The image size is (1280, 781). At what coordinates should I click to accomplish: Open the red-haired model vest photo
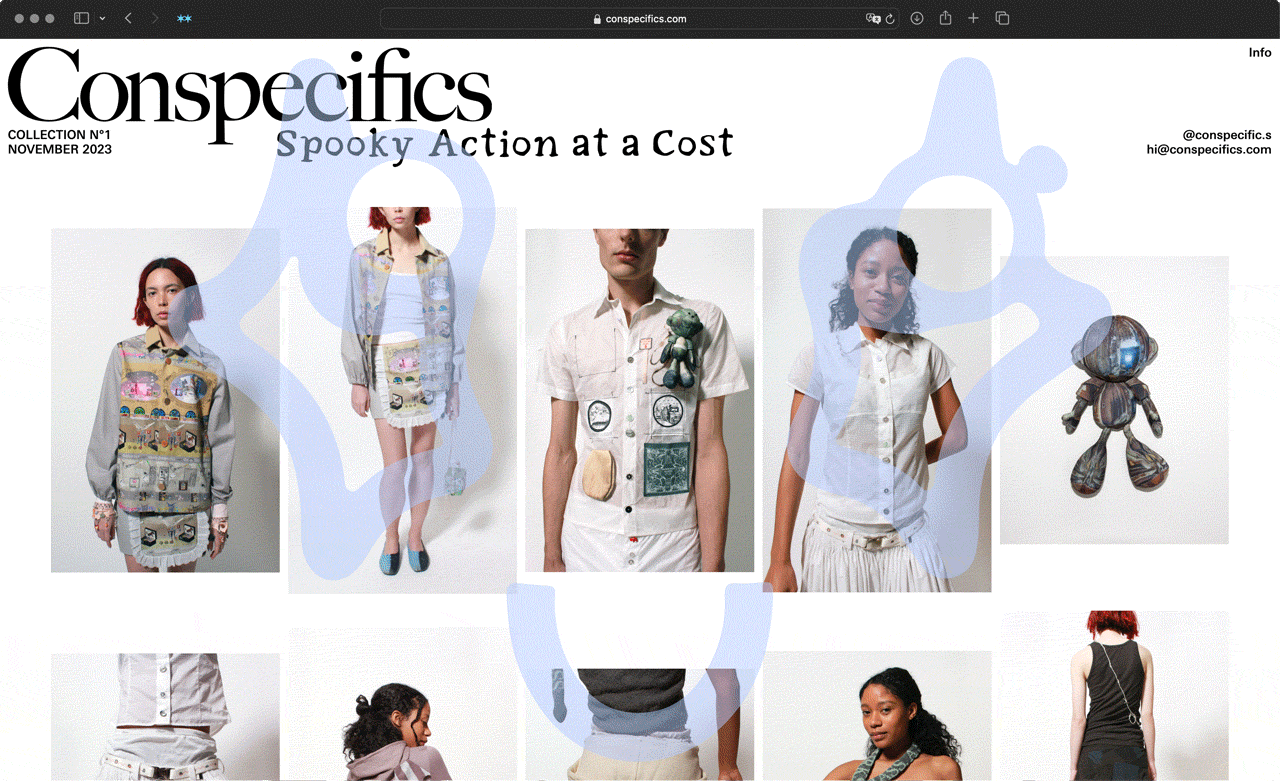(165, 400)
